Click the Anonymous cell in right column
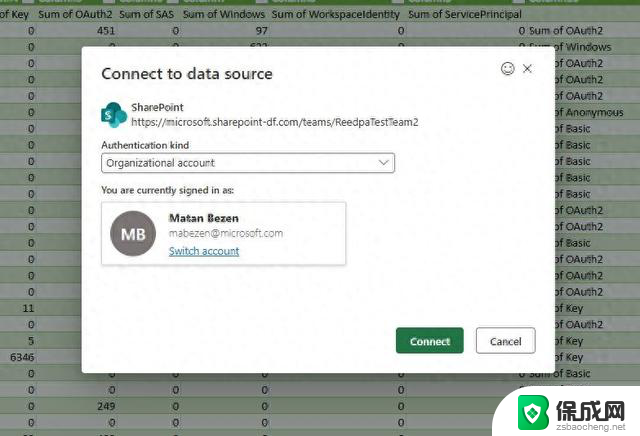The width and height of the screenshot is (640, 436). (589, 112)
